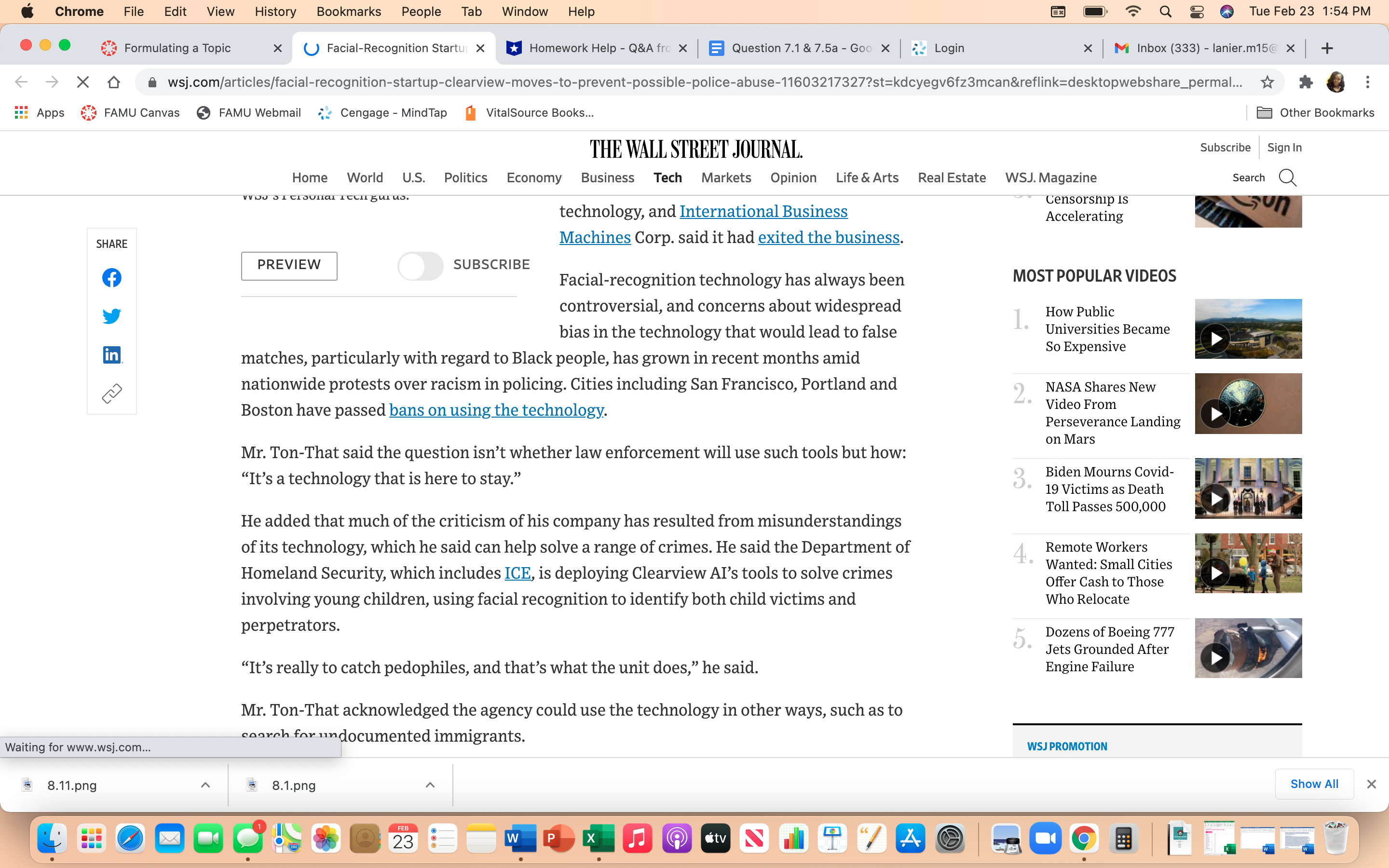
Task: Share article on Facebook
Action: click(111, 278)
